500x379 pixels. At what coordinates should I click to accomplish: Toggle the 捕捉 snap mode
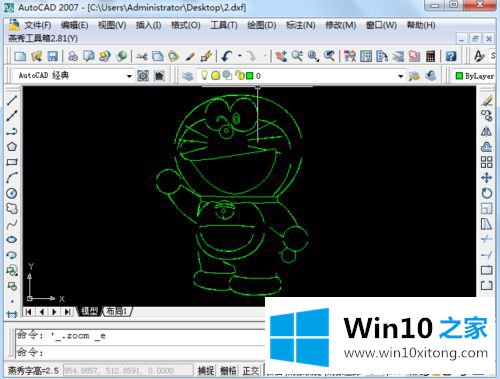click(x=206, y=370)
